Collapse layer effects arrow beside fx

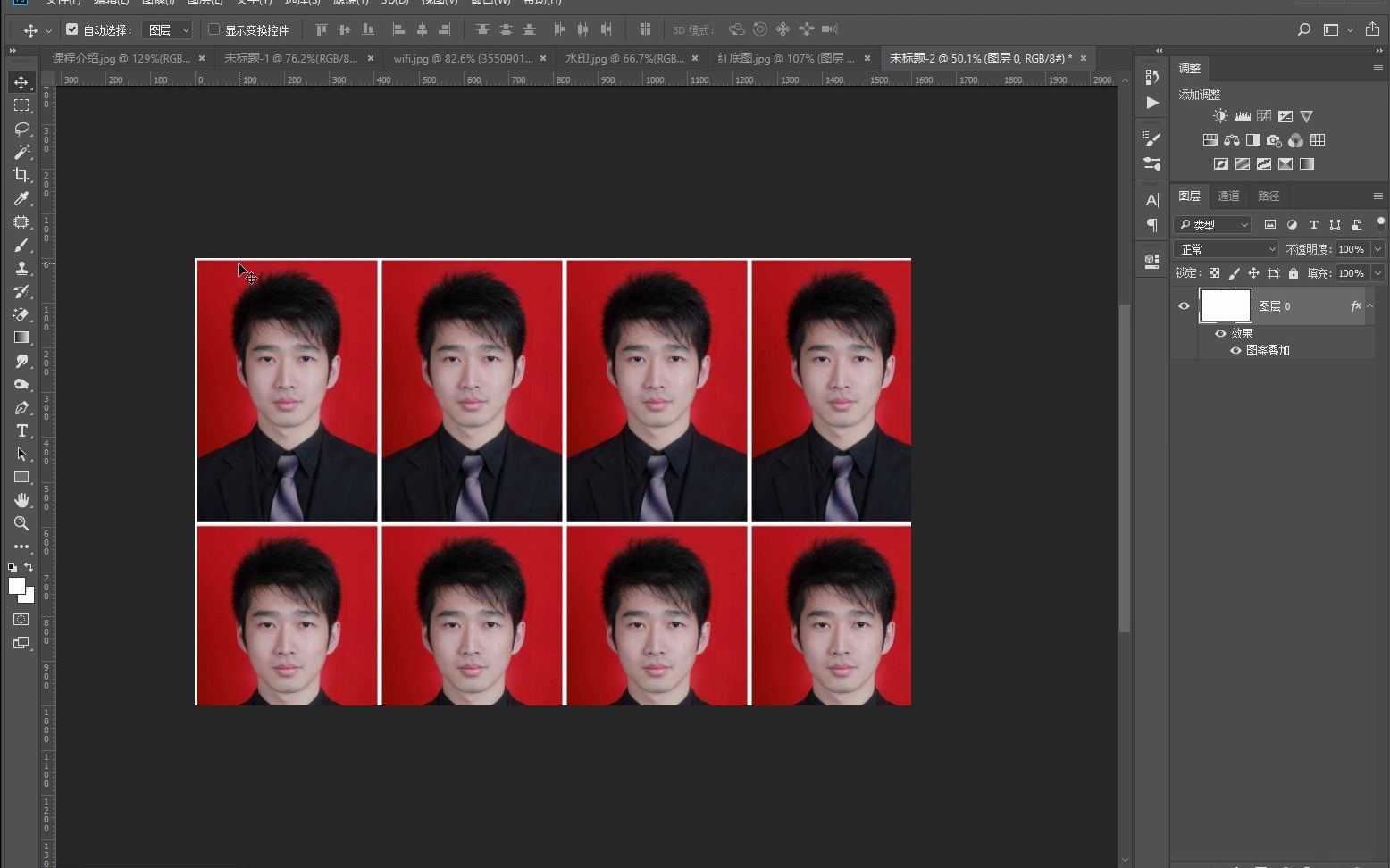tap(1370, 305)
